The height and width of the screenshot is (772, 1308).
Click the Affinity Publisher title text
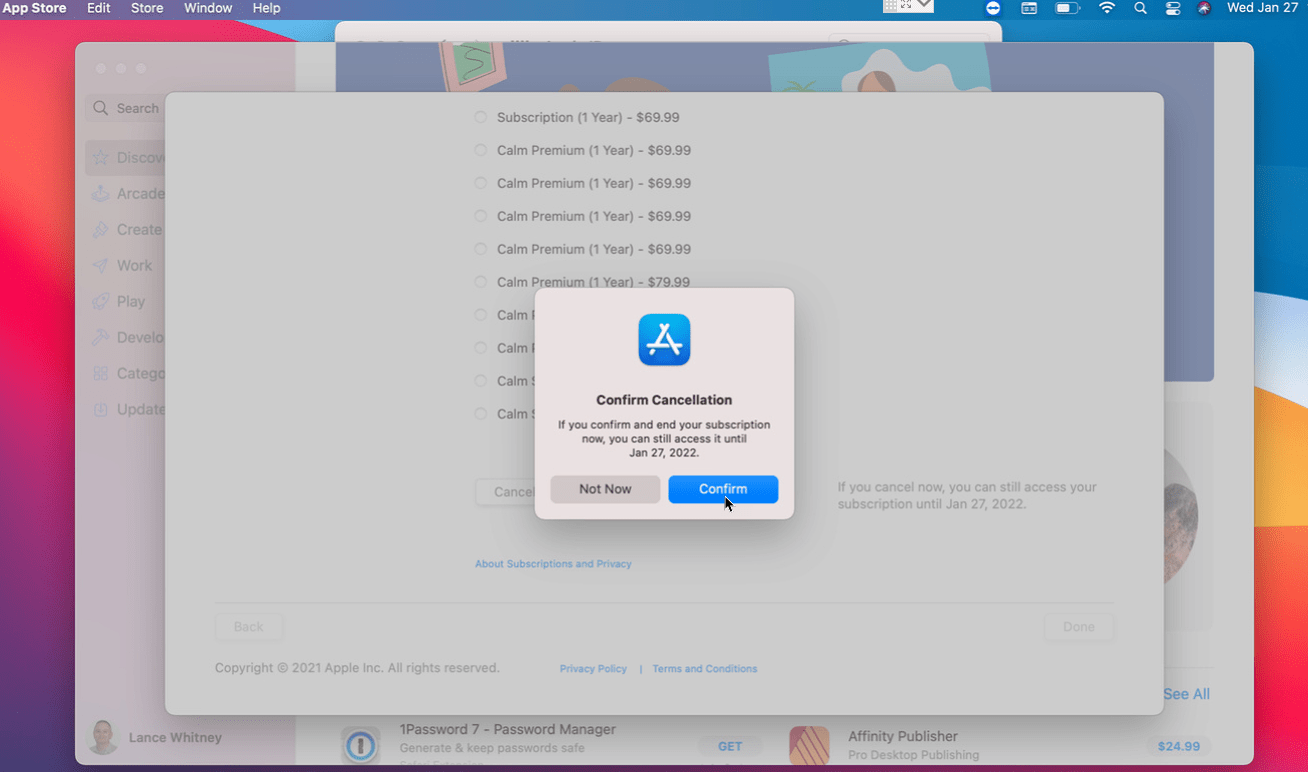coord(903,736)
